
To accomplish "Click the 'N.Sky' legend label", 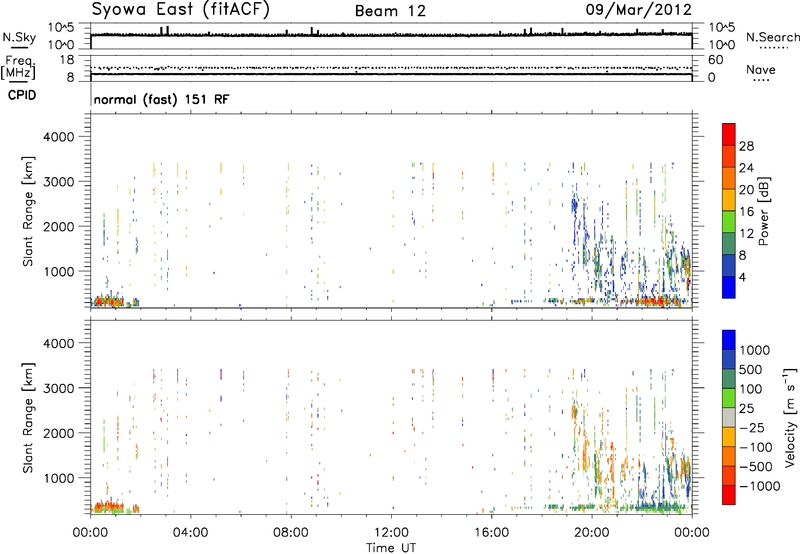I will [19, 37].
